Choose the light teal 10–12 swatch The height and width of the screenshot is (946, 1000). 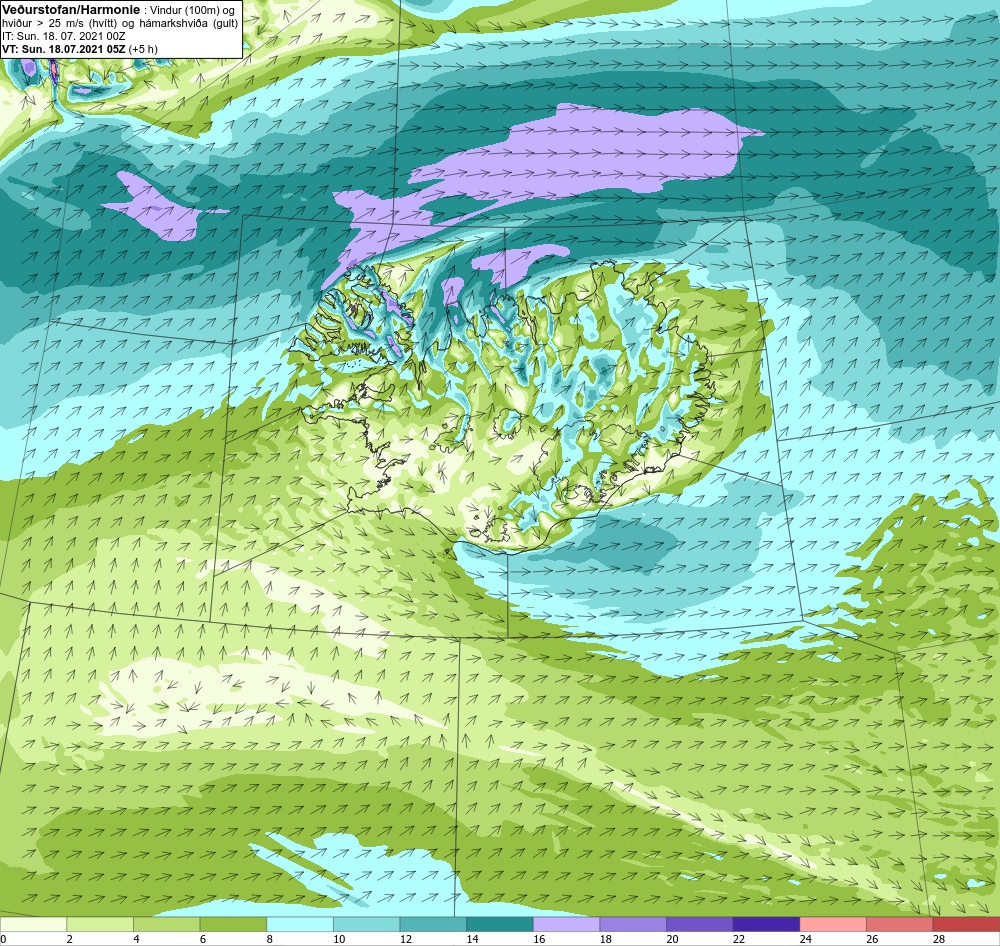coord(366,924)
